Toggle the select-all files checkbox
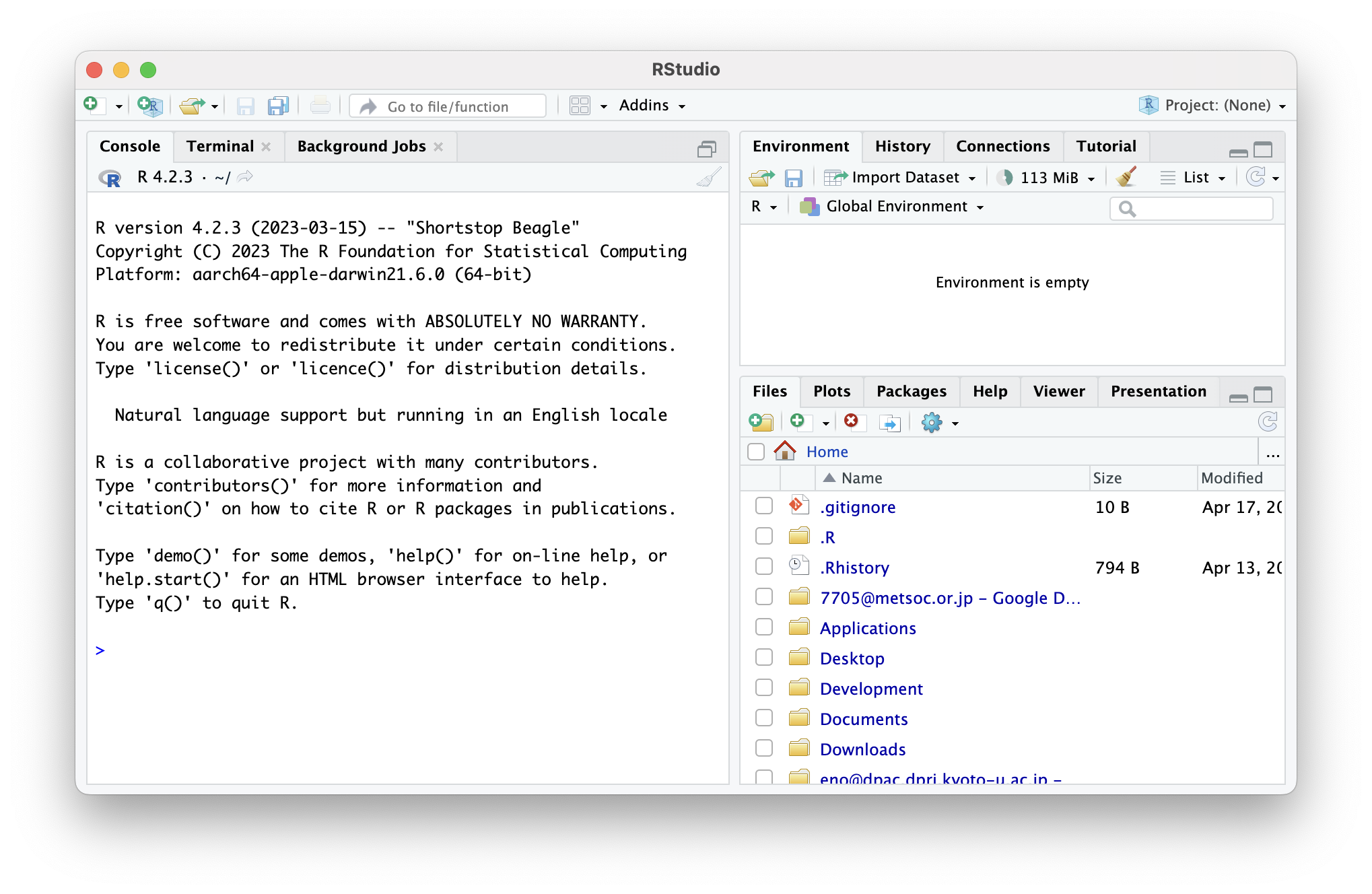Screen dimensions: 1372x894 click(756, 451)
